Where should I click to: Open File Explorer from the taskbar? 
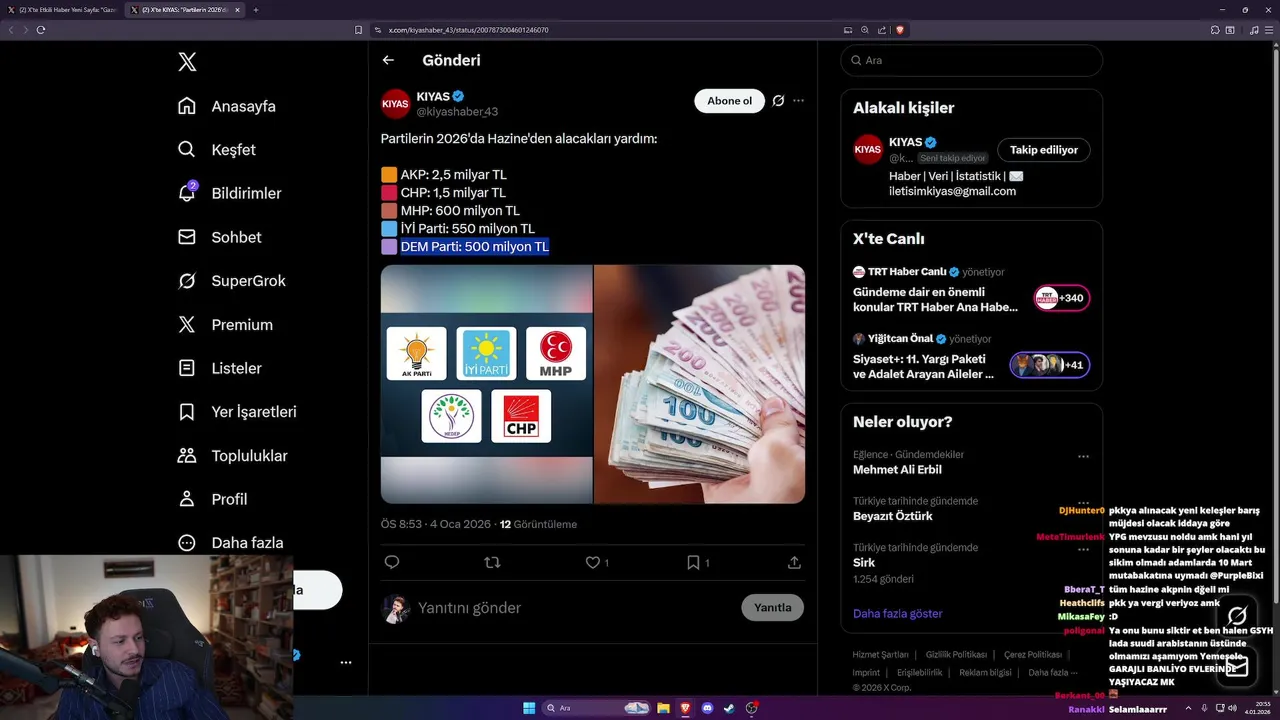[663, 708]
